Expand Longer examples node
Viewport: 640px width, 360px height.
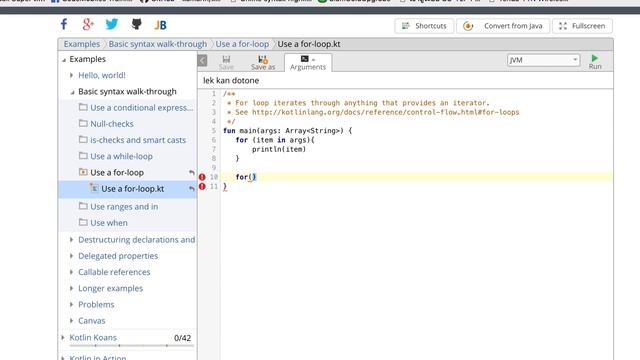coord(71,288)
